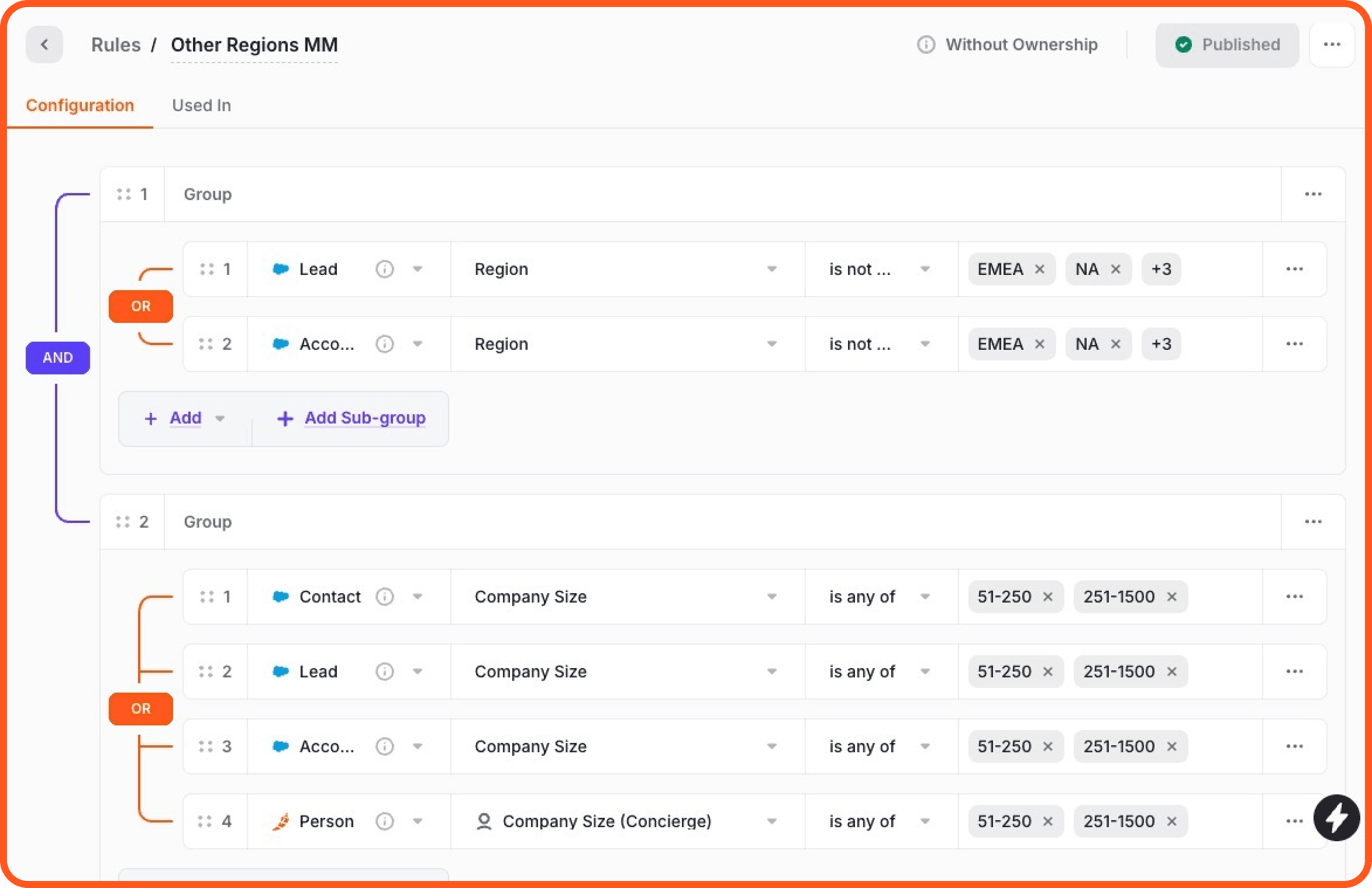Remove the EMEA tag from Account Region row

click(x=1039, y=344)
